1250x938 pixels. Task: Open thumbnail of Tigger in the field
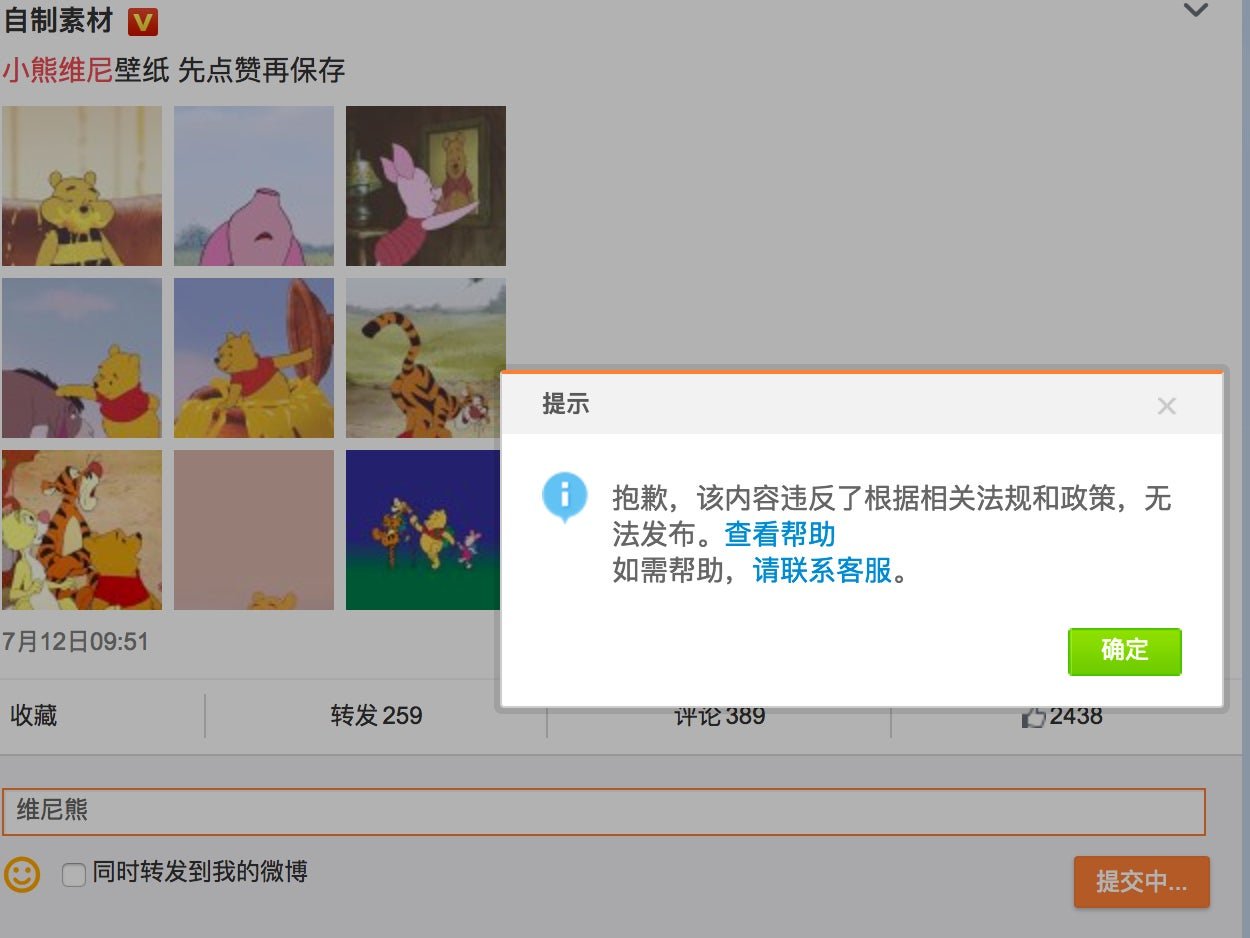pos(426,358)
